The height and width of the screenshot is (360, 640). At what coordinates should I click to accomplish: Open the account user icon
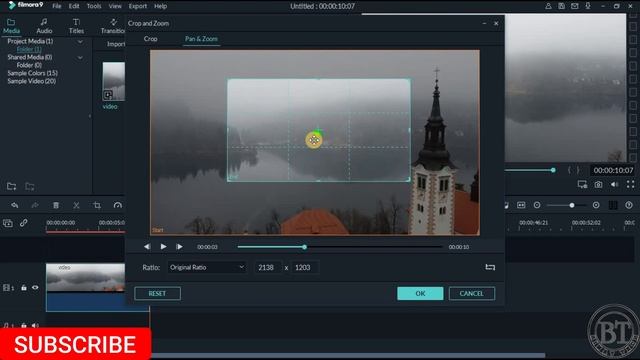548,6
